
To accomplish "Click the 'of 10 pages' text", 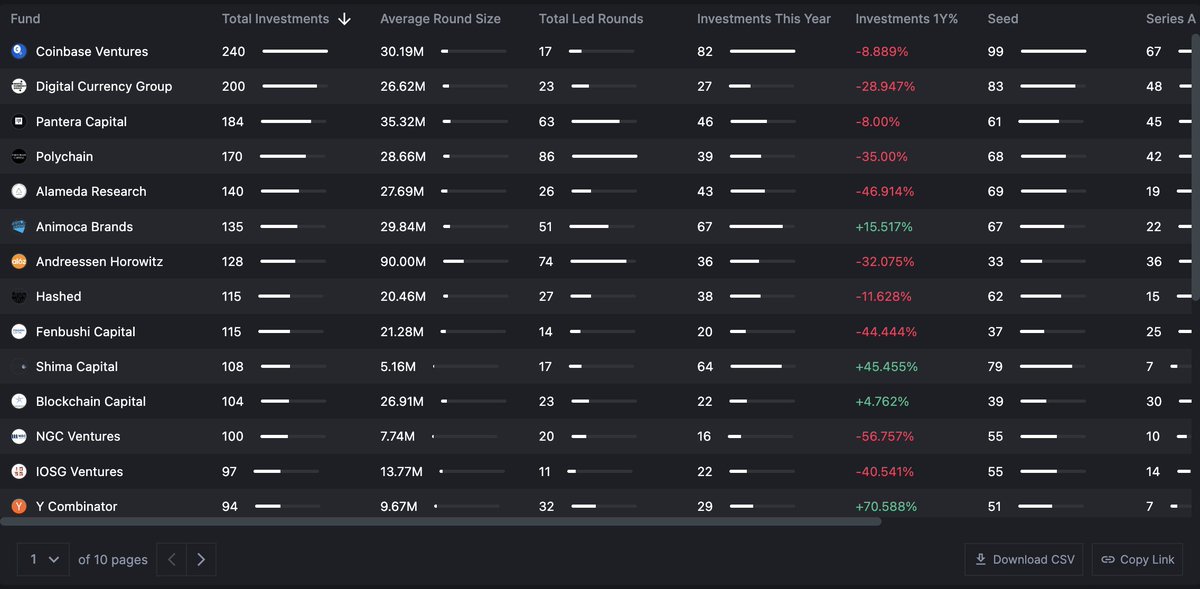I will (113, 559).
